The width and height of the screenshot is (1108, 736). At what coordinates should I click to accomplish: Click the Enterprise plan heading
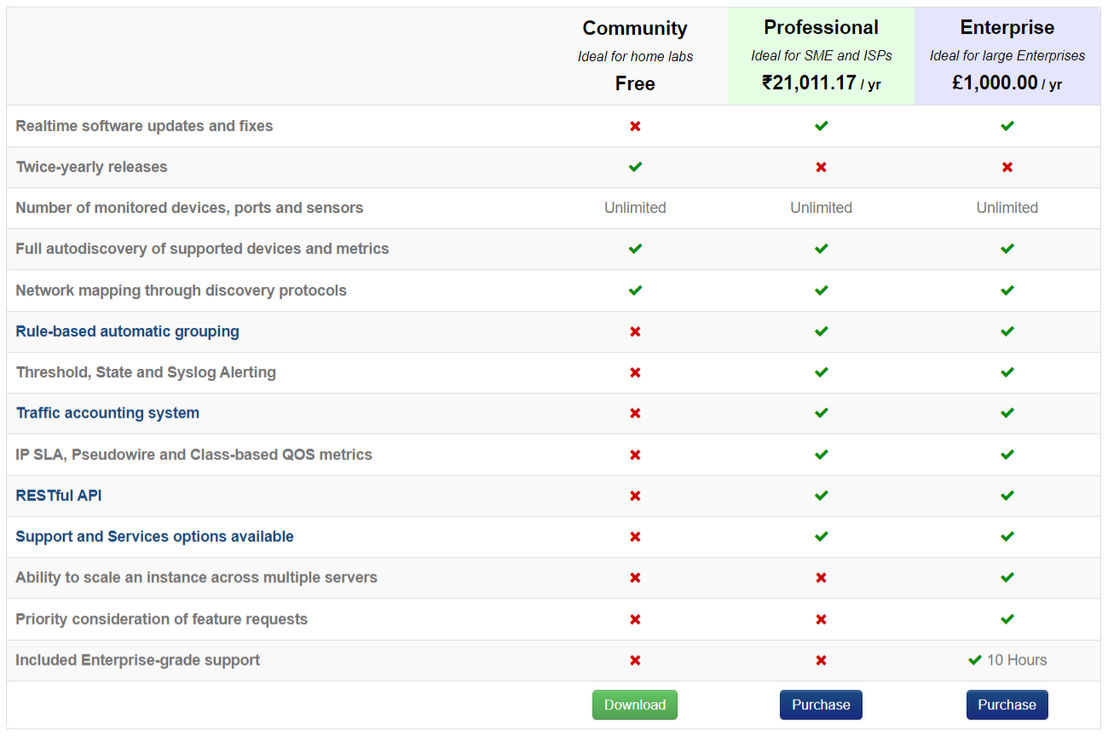click(1007, 28)
